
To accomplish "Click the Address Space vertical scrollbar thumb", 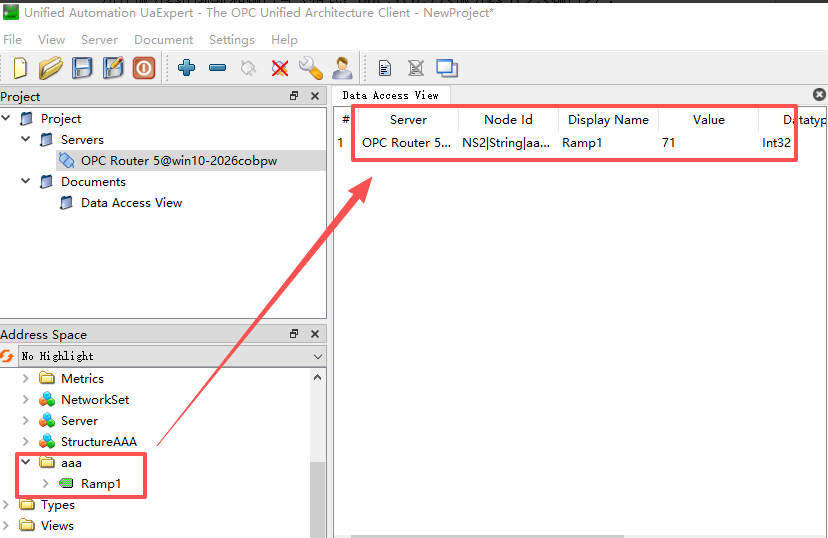I will 317,499.
